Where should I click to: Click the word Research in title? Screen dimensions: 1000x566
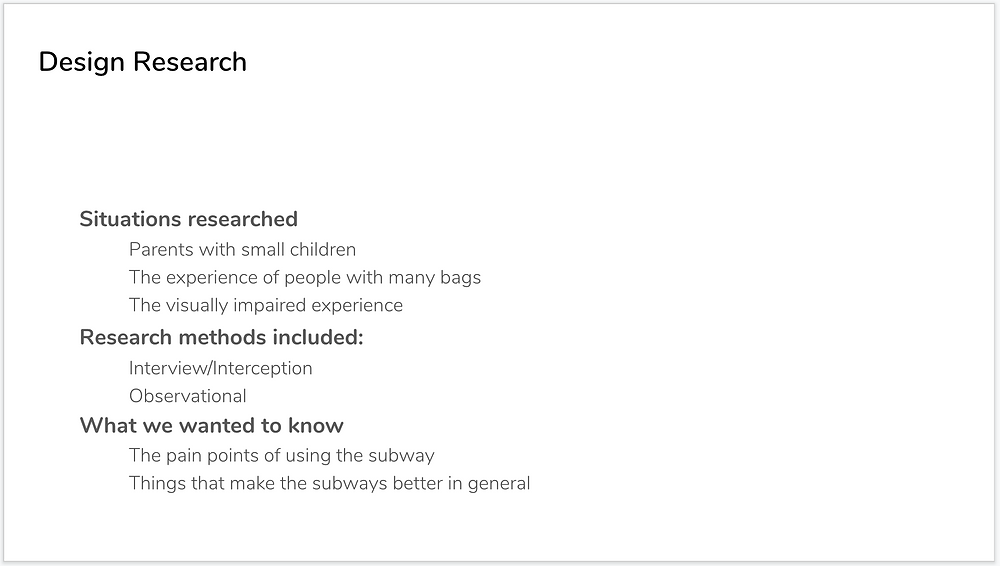[x=189, y=63]
